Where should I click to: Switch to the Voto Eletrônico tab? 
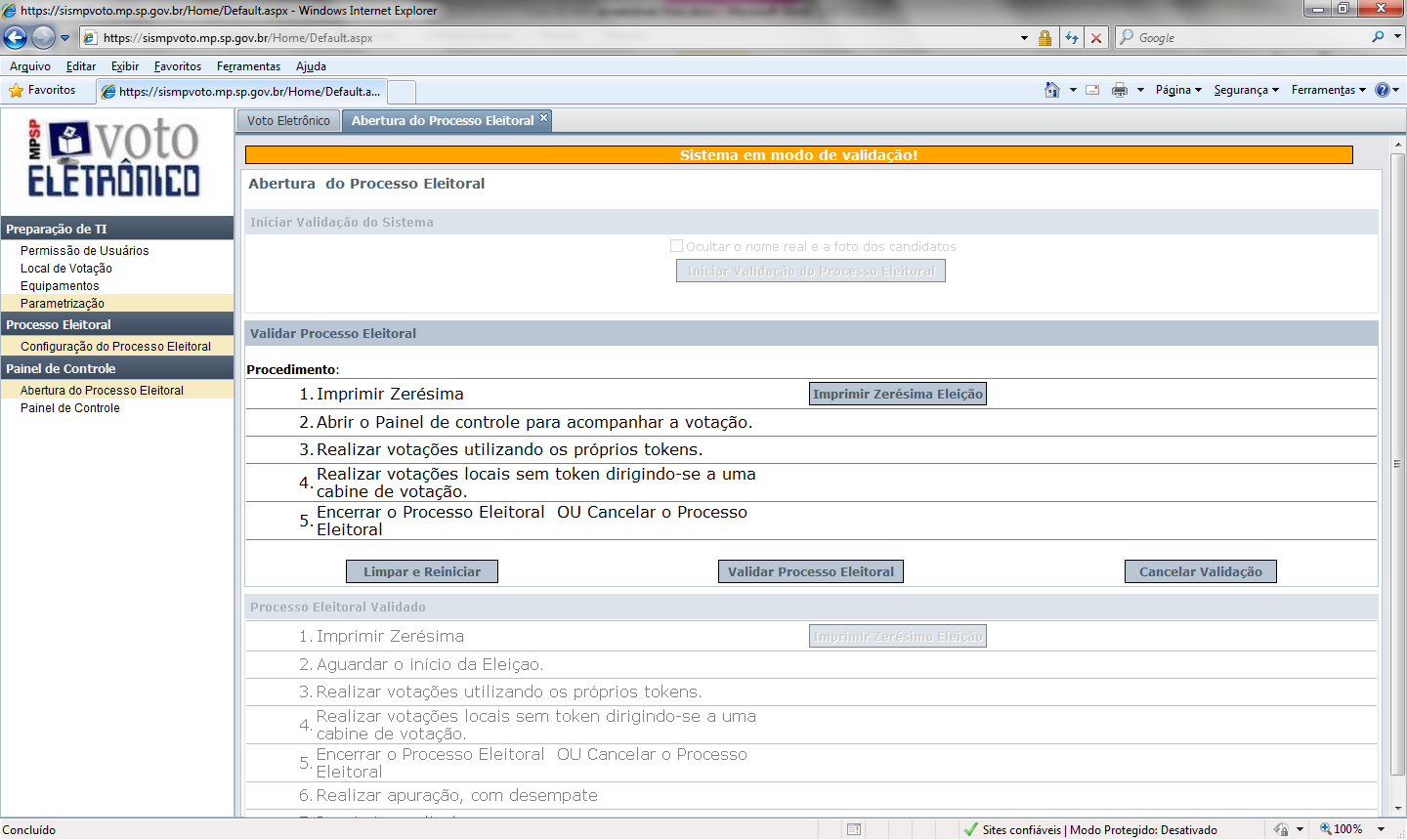coord(288,121)
